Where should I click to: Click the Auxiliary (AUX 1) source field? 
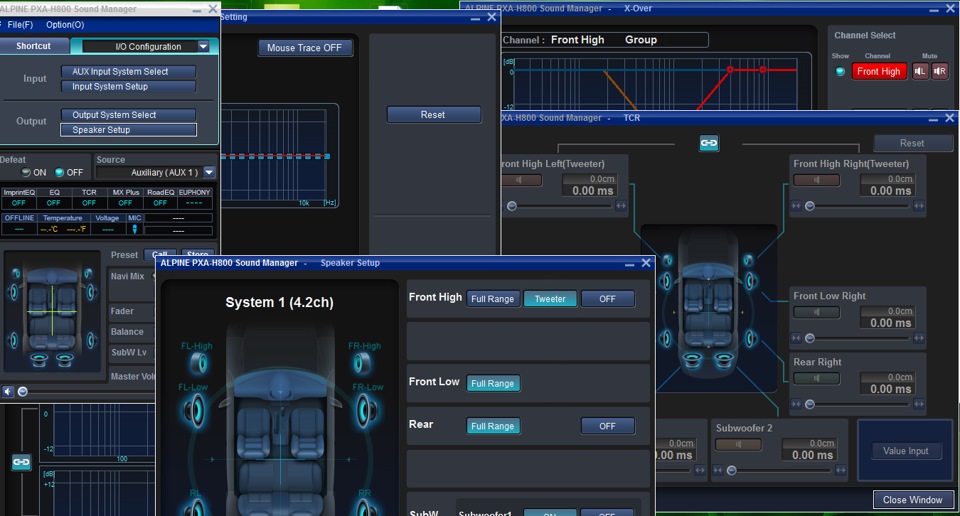(149, 173)
